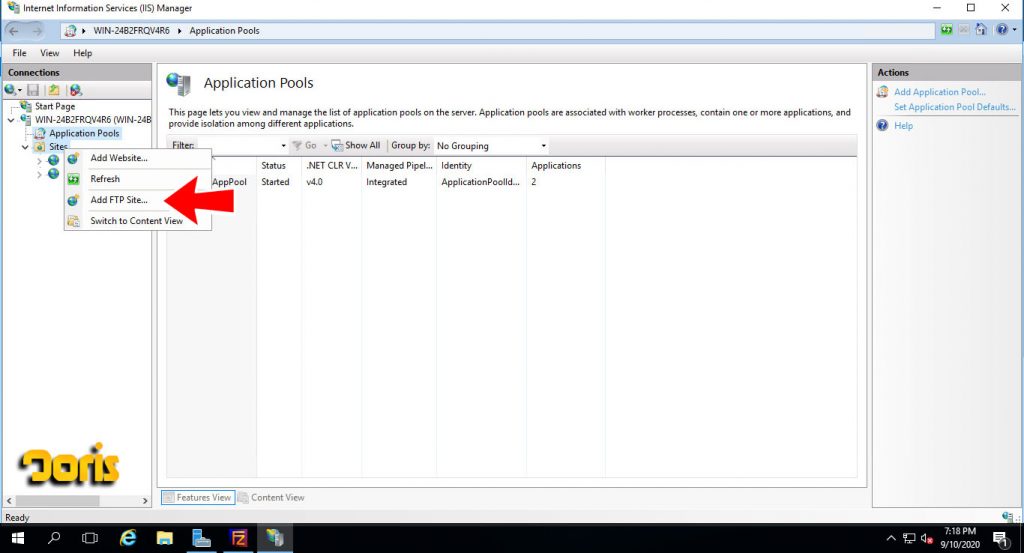
Task: Open the taskbar Search magnifier
Action: (54, 538)
